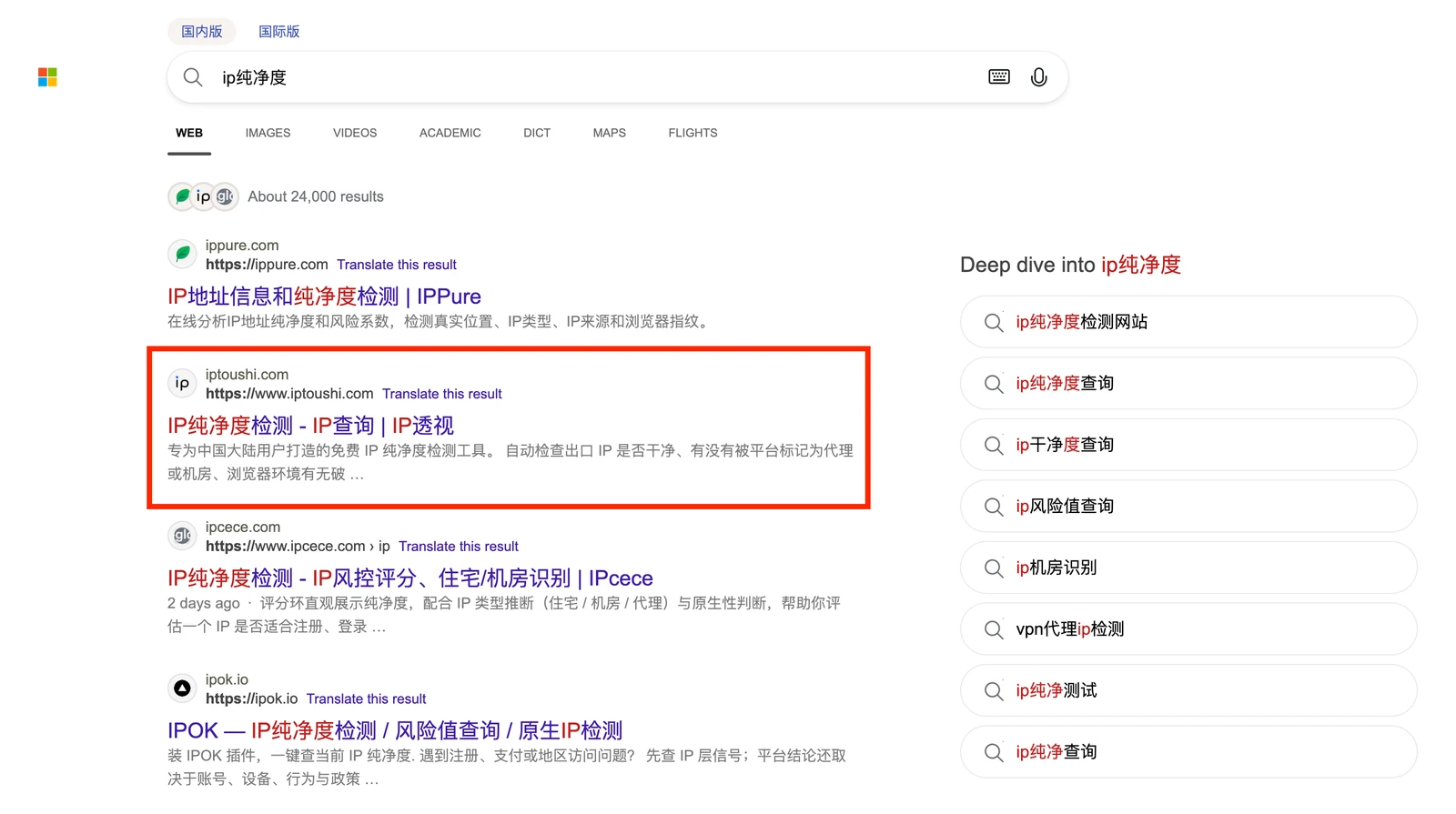Click search icon beside ip纯净度查询
Viewport: 1456px width, 814px height.
994,384
